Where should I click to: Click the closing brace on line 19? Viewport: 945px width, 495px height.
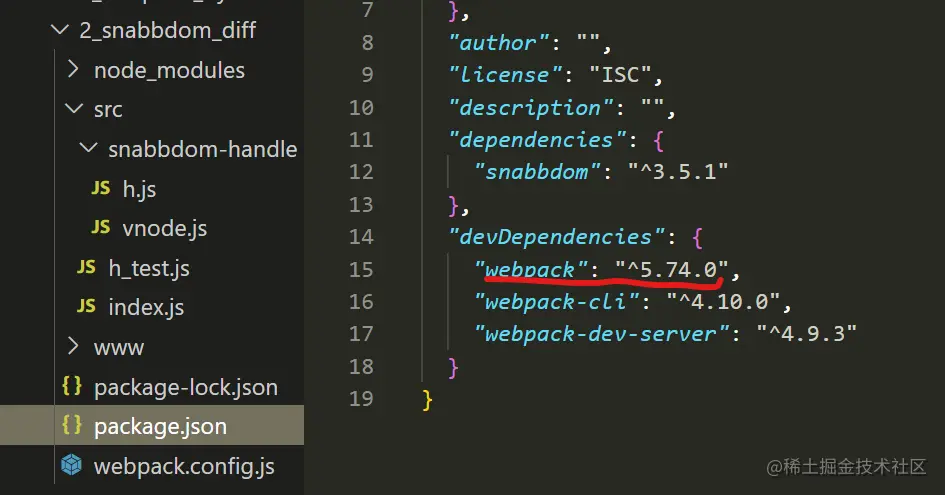(x=427, y=399)
